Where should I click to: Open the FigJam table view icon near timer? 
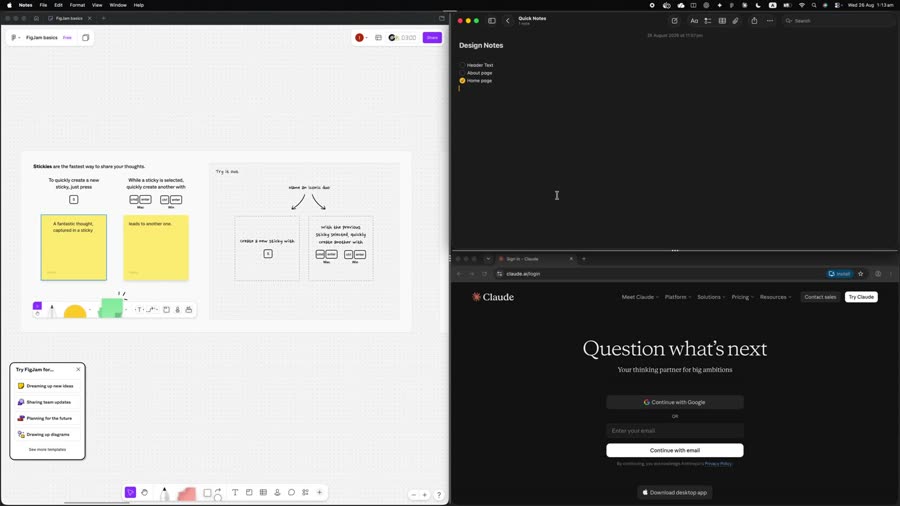point(378,38)
